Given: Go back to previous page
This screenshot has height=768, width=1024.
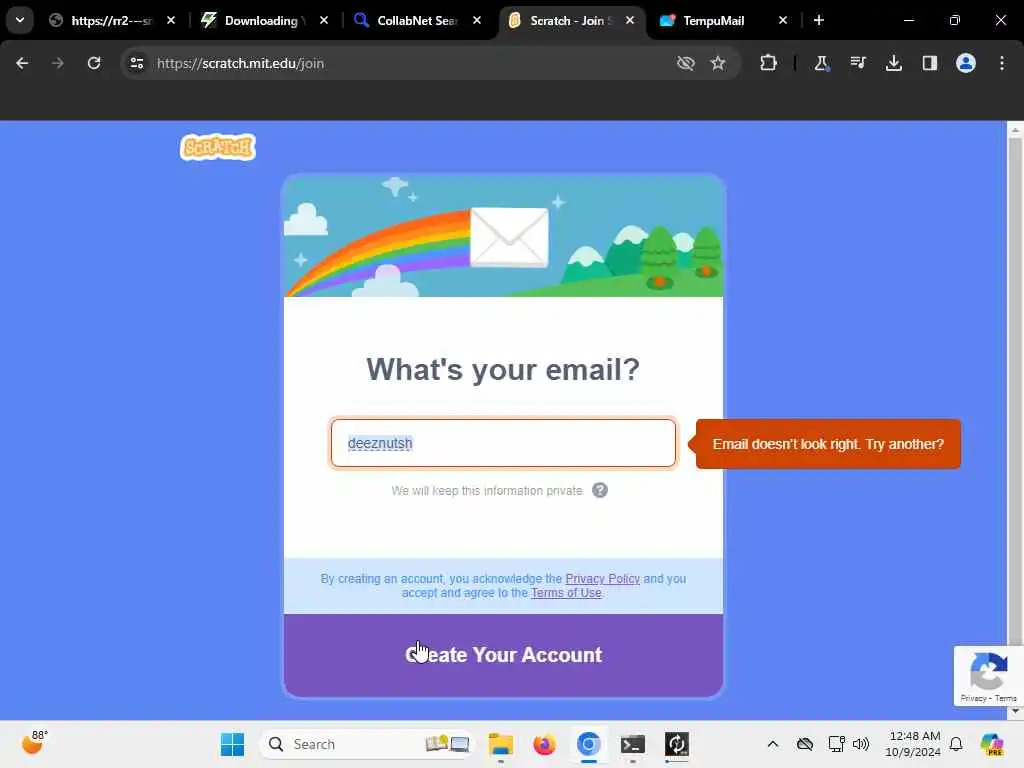Looking at the screenshot, I should point(22,63).
